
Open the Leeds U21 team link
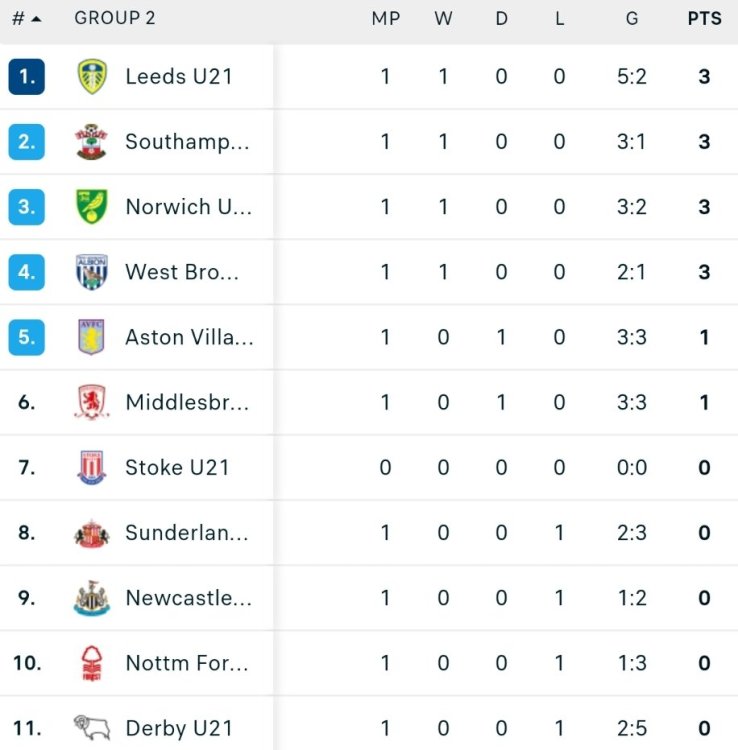[179, 76]
